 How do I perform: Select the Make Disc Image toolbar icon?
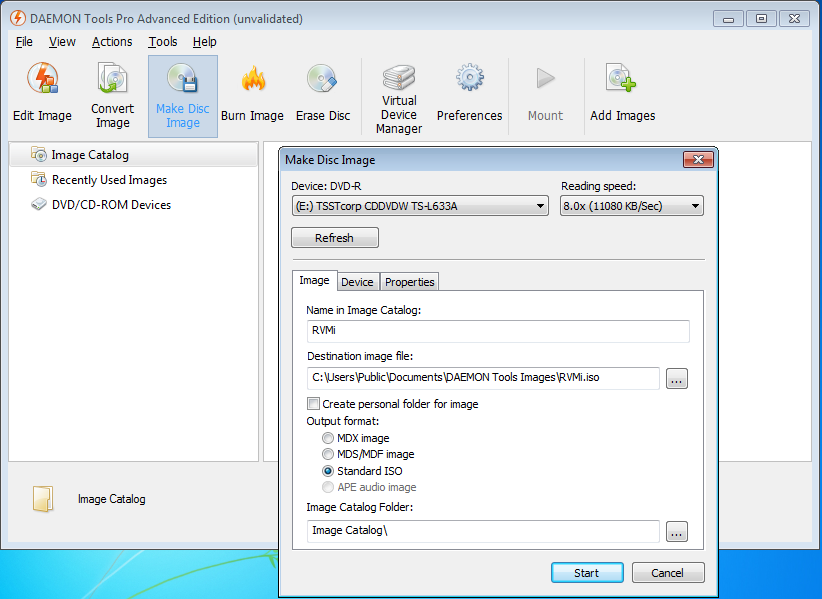tap(182, 96)
